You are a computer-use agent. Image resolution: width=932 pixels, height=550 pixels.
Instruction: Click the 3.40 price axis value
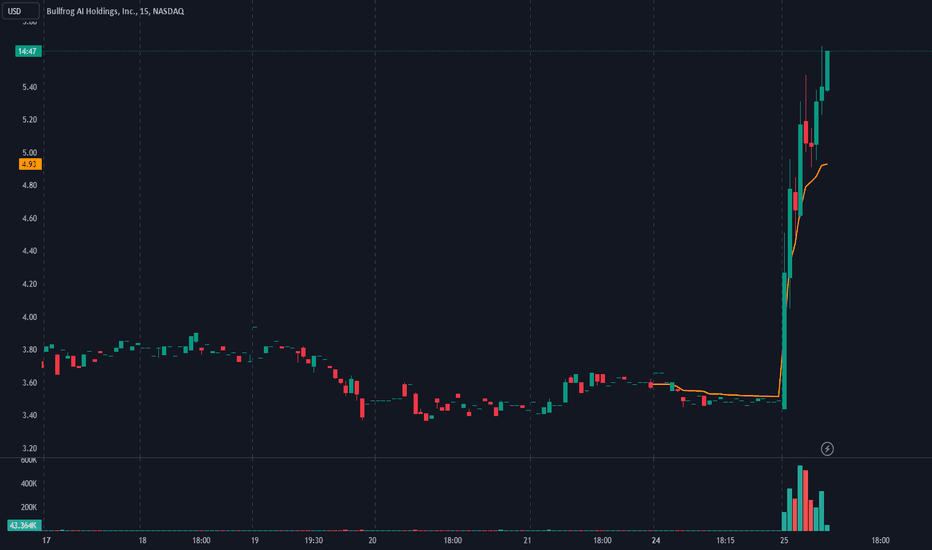point(30,415)
